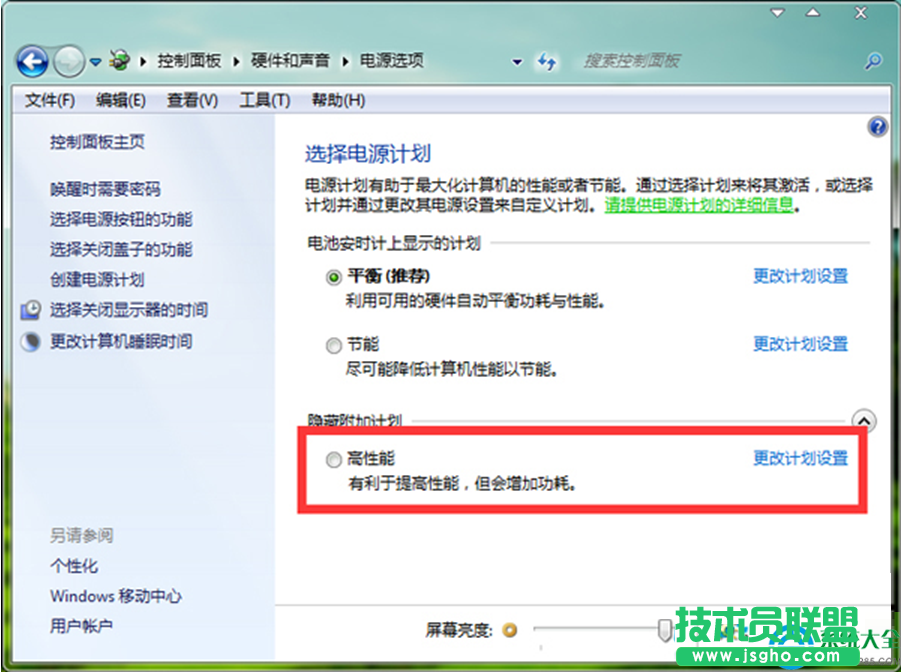
Task: Click the sleep timer icon beside 更改计算机睡眠时间
Action: [29, 340]
